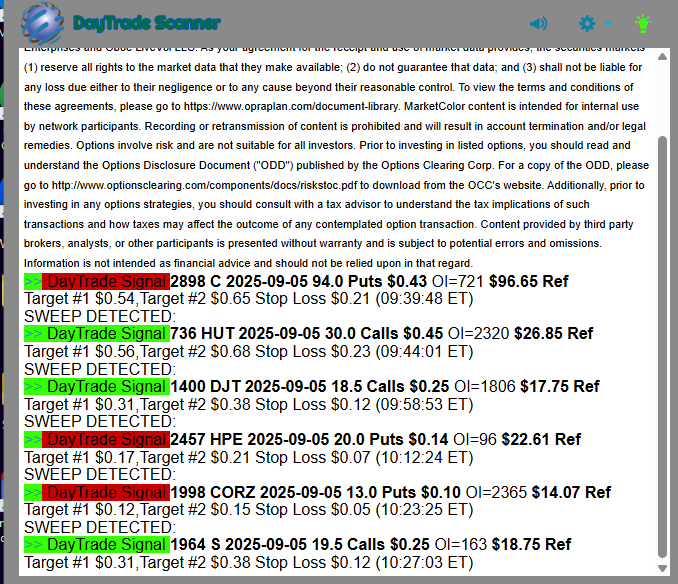Click 'SWEEP DETECTED:' above CORZ signal
The image size is (678, 584).
pos(100,475)
